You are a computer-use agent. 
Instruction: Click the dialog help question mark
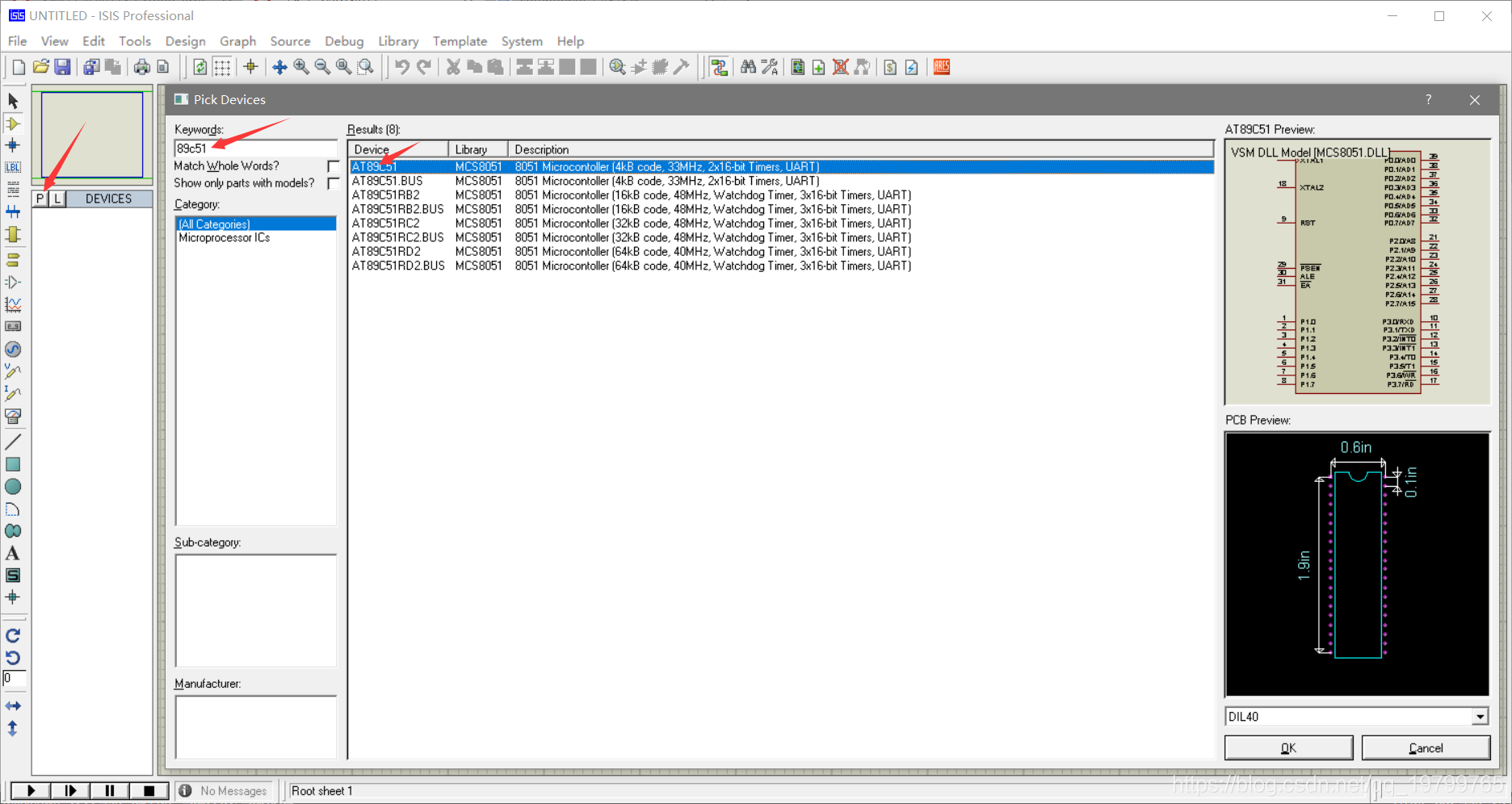pos(1428,99)
